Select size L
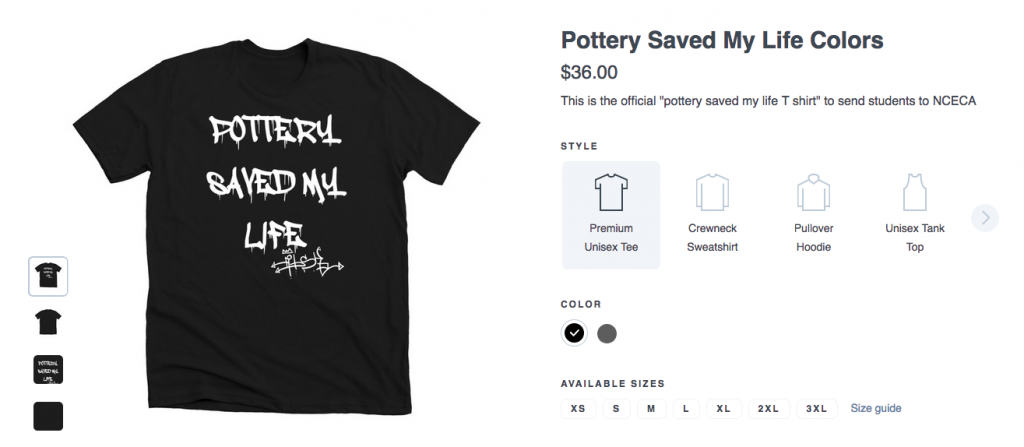Viewport: 1024px width, 447px height. point(685,408)
